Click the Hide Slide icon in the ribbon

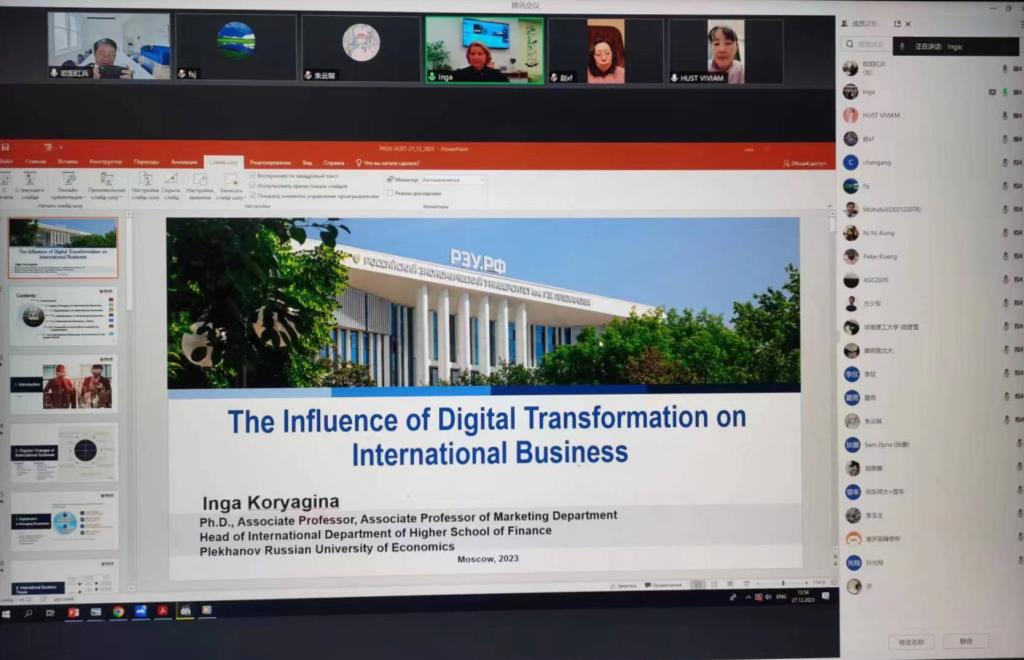171,181
